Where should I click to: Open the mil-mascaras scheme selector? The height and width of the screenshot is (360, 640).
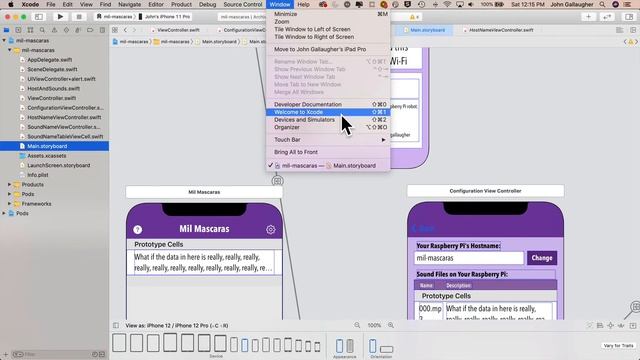click(x=114, y=17)
